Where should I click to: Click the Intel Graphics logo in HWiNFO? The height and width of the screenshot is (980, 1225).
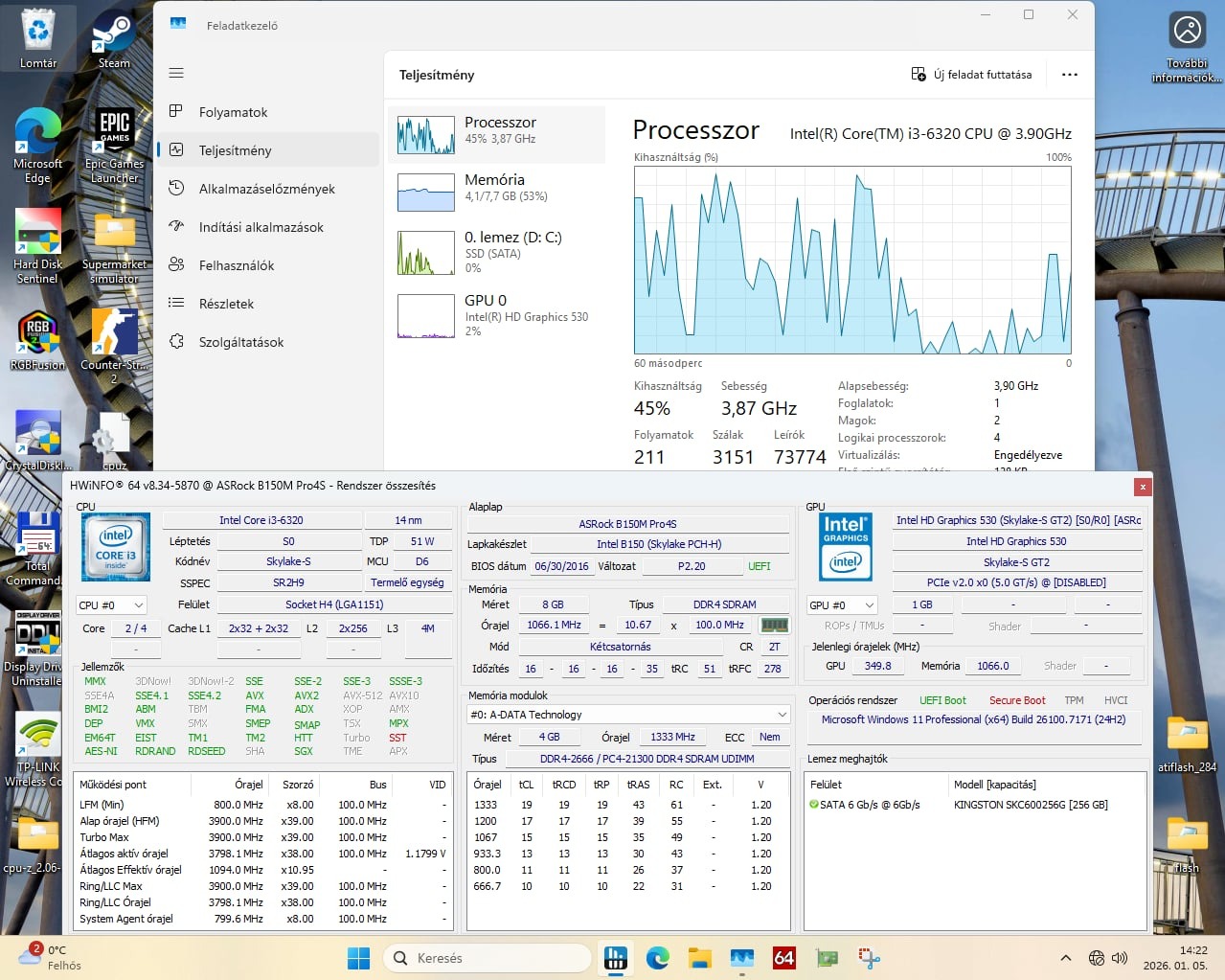(x=846, y=547)
